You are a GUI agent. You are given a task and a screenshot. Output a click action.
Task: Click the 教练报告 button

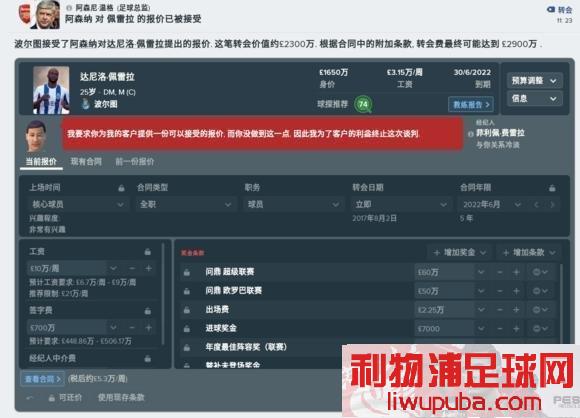tap(471, 105)
